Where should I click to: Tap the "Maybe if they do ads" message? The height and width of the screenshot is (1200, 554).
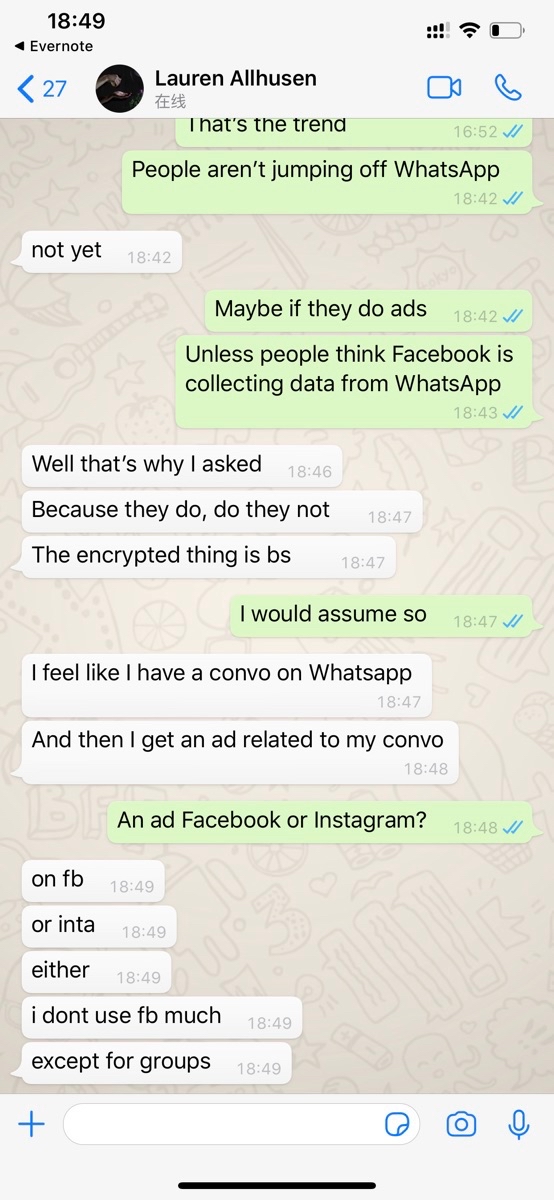(x=369, y=310)
